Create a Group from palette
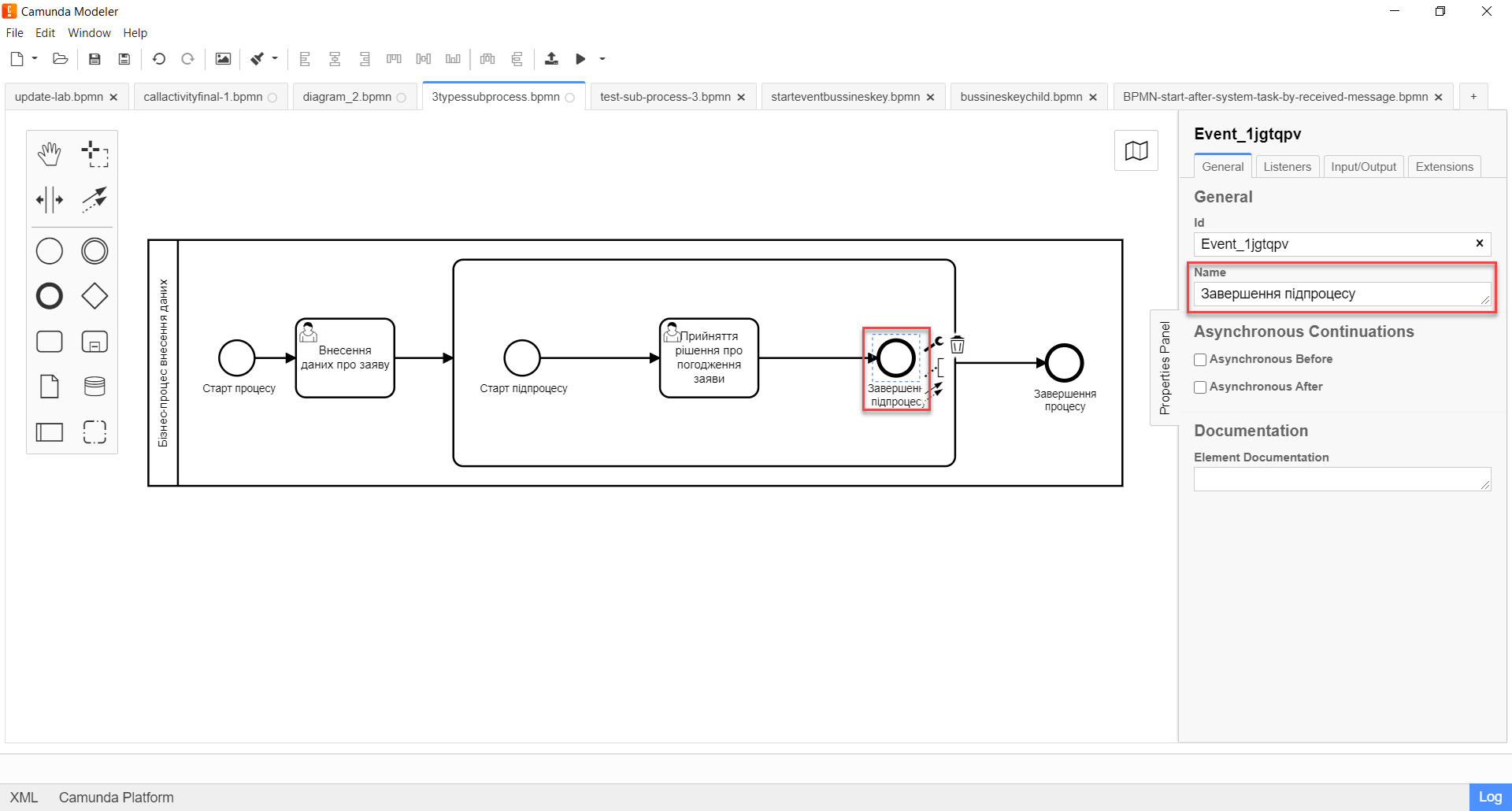This screenshot has width=1512, height=811. [x=94, y=431]
